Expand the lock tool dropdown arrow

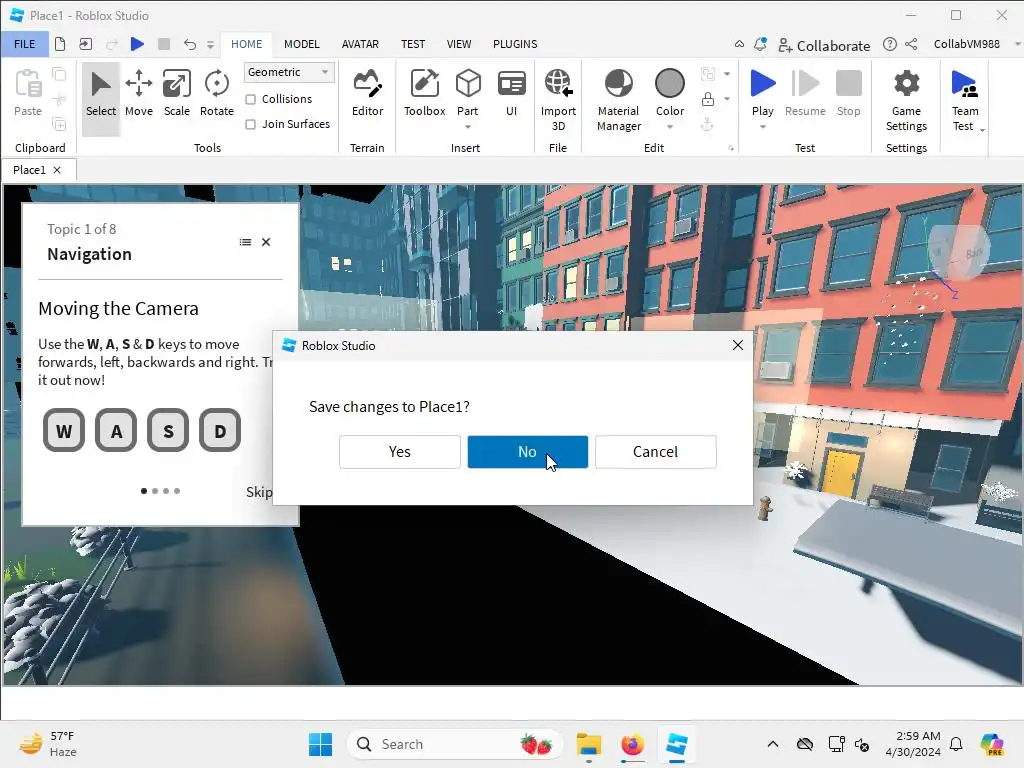click(727, 99)
